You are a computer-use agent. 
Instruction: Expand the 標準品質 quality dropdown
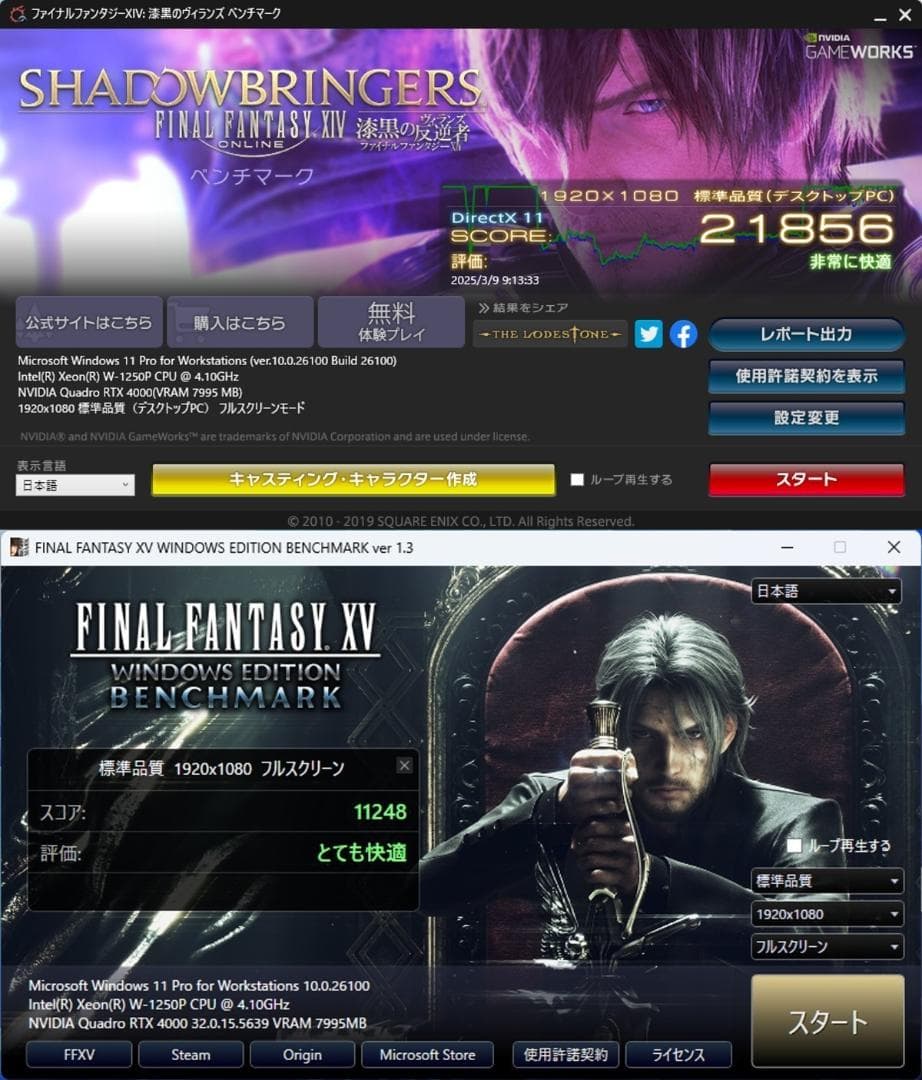pos(826,881)
